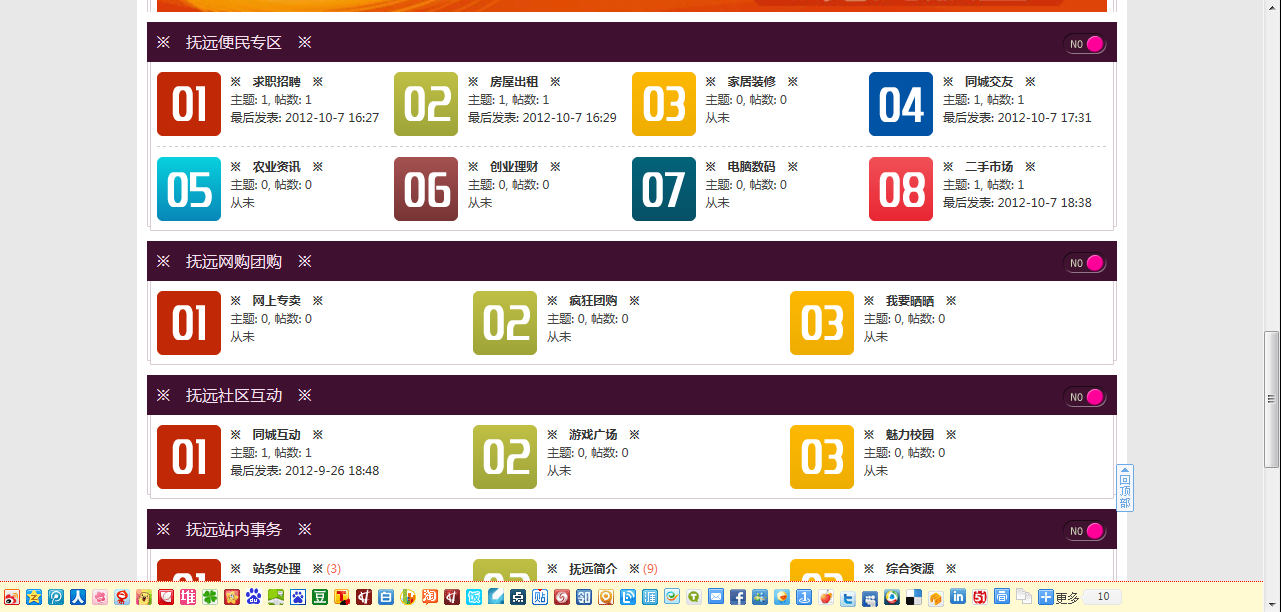Open the 游戏广场 forum link
The height and width of the screenshot is (612, 1281).
click(593, 435)
